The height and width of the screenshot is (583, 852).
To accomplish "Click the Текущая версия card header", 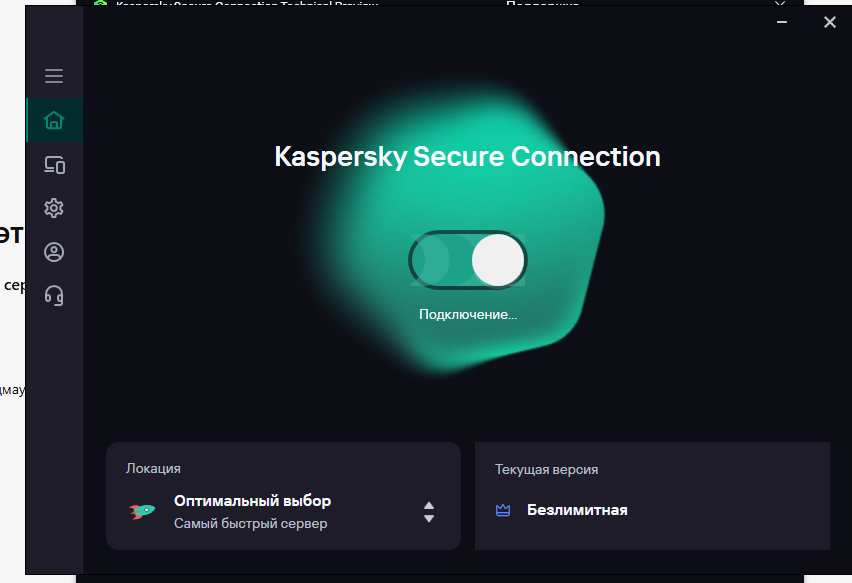I will 546,469.
